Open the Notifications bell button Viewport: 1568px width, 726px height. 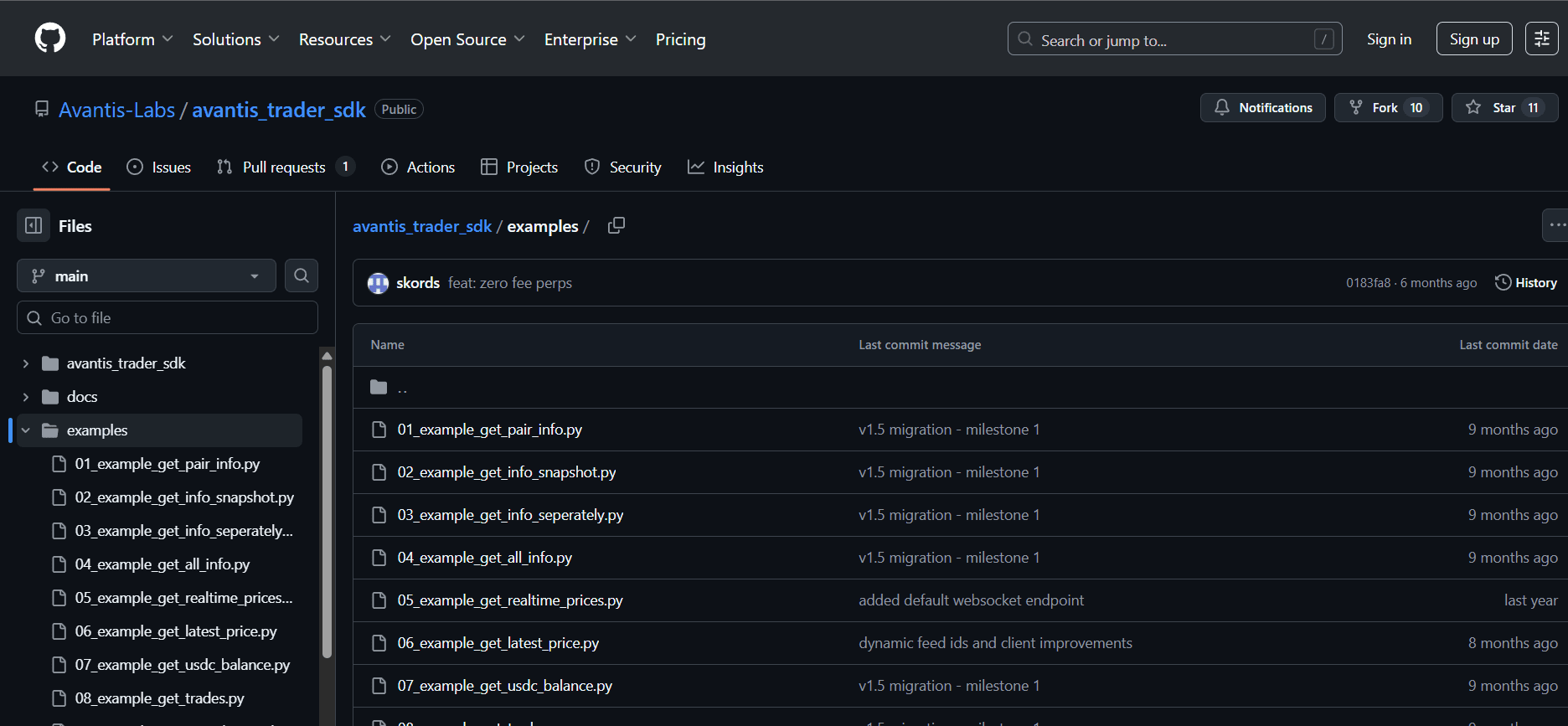pos(1262,108)
